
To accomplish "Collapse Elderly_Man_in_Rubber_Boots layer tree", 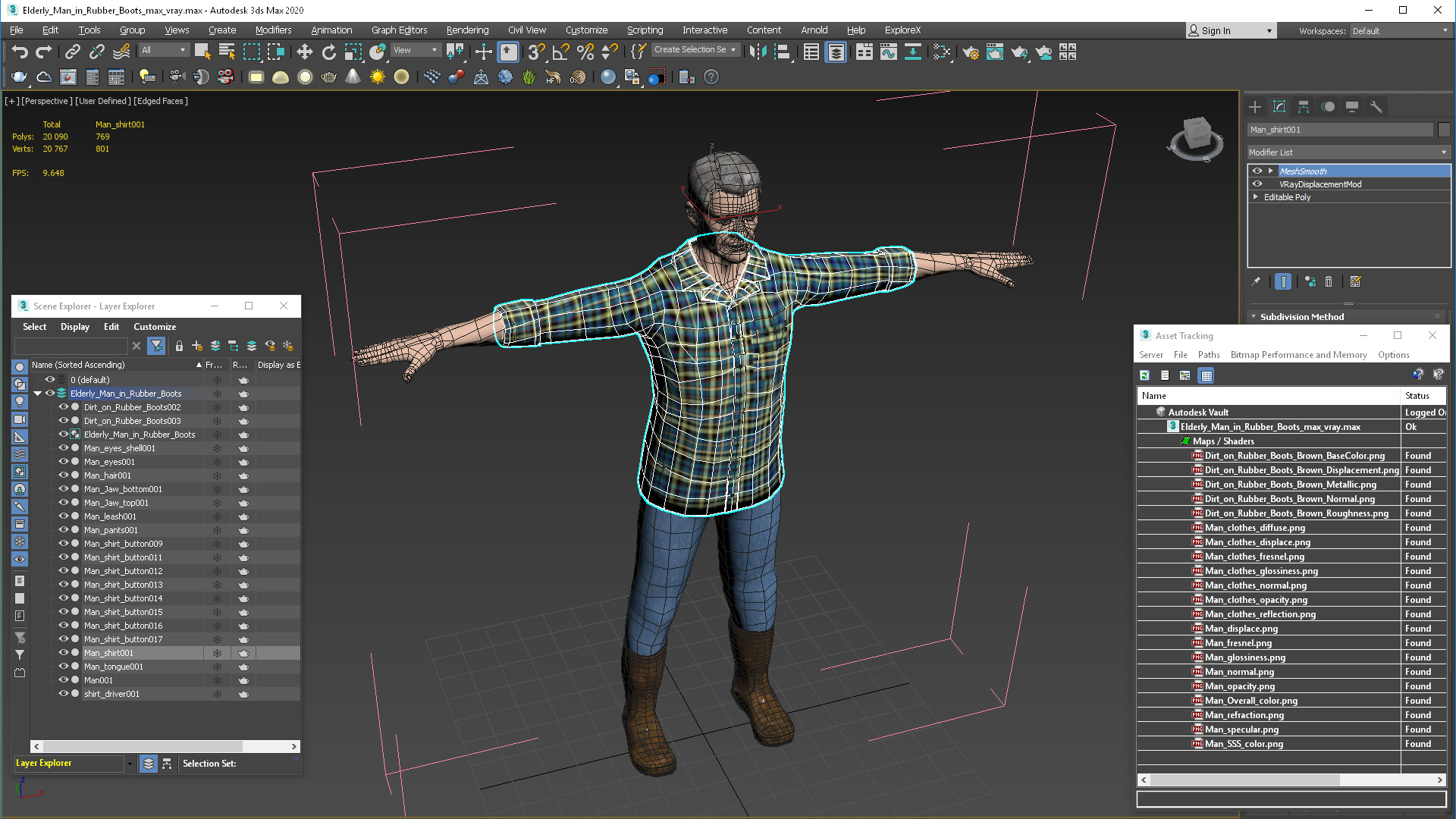I will 37,394.
